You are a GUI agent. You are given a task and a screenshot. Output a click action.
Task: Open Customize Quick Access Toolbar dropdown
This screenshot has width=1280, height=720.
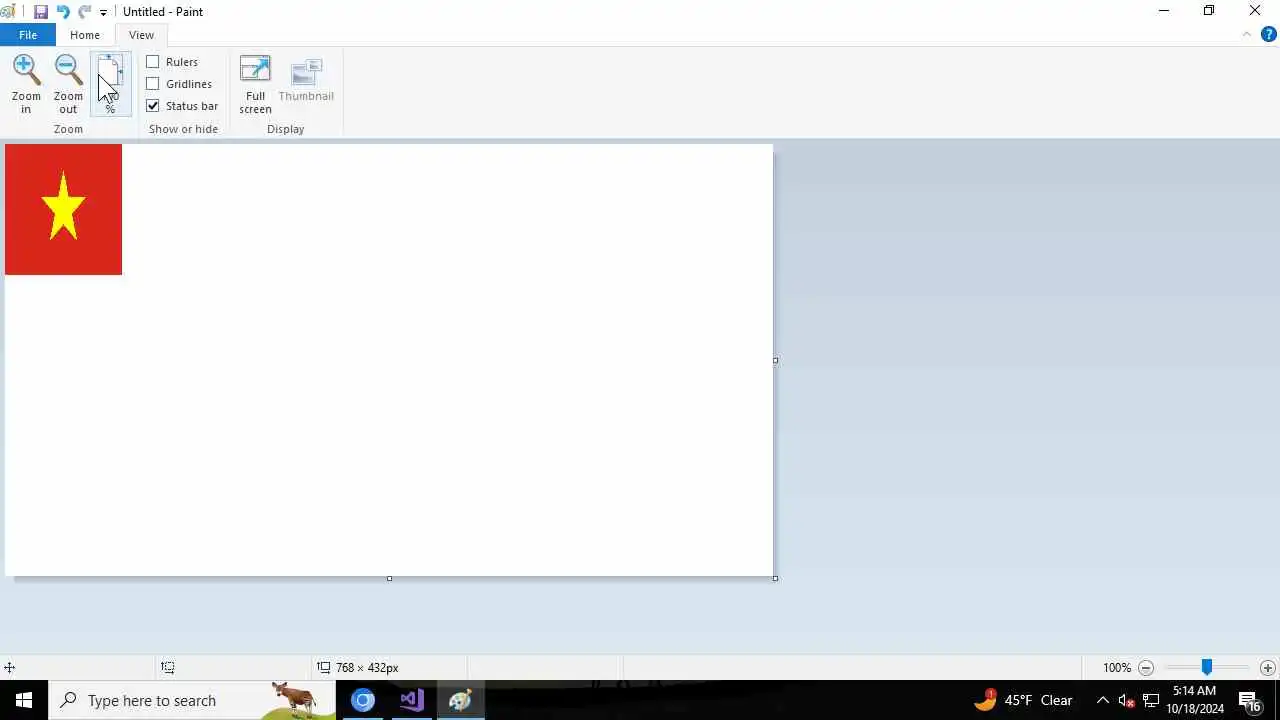[103, 13]
